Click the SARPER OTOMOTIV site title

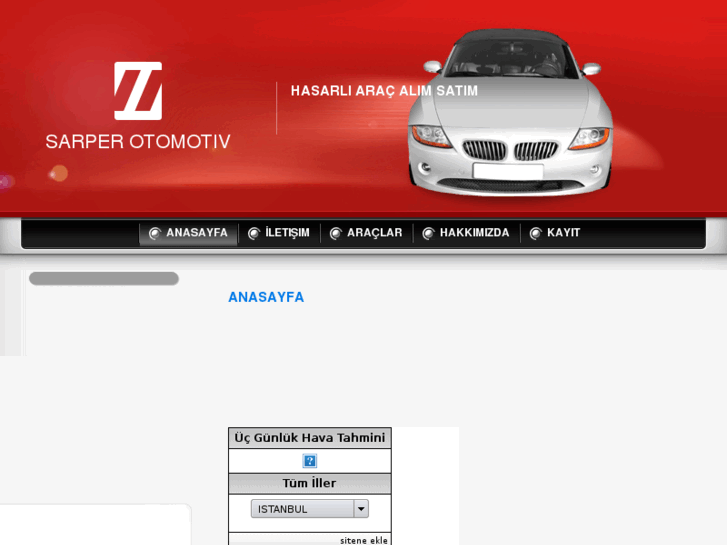click(x=138, y=141)
